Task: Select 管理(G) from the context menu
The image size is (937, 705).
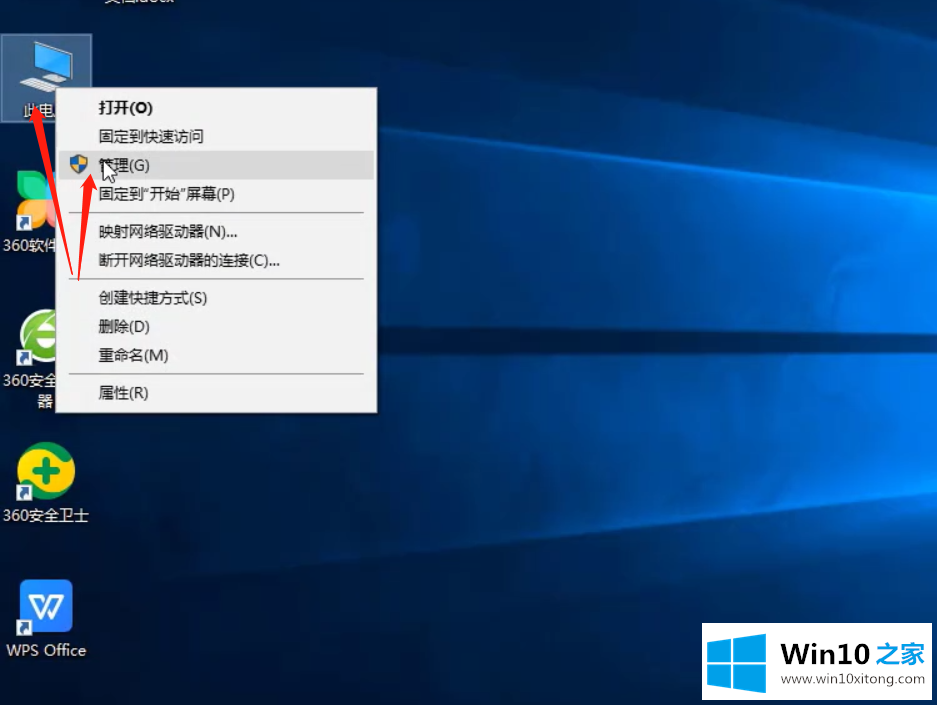Action: tap(216, 165)
